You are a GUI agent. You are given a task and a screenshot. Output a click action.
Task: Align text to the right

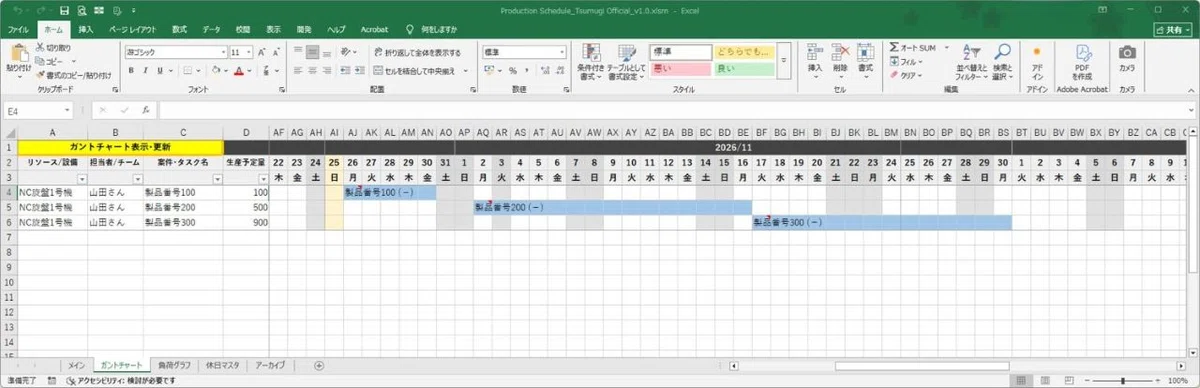pyautogui.click(x=328, y=70)
